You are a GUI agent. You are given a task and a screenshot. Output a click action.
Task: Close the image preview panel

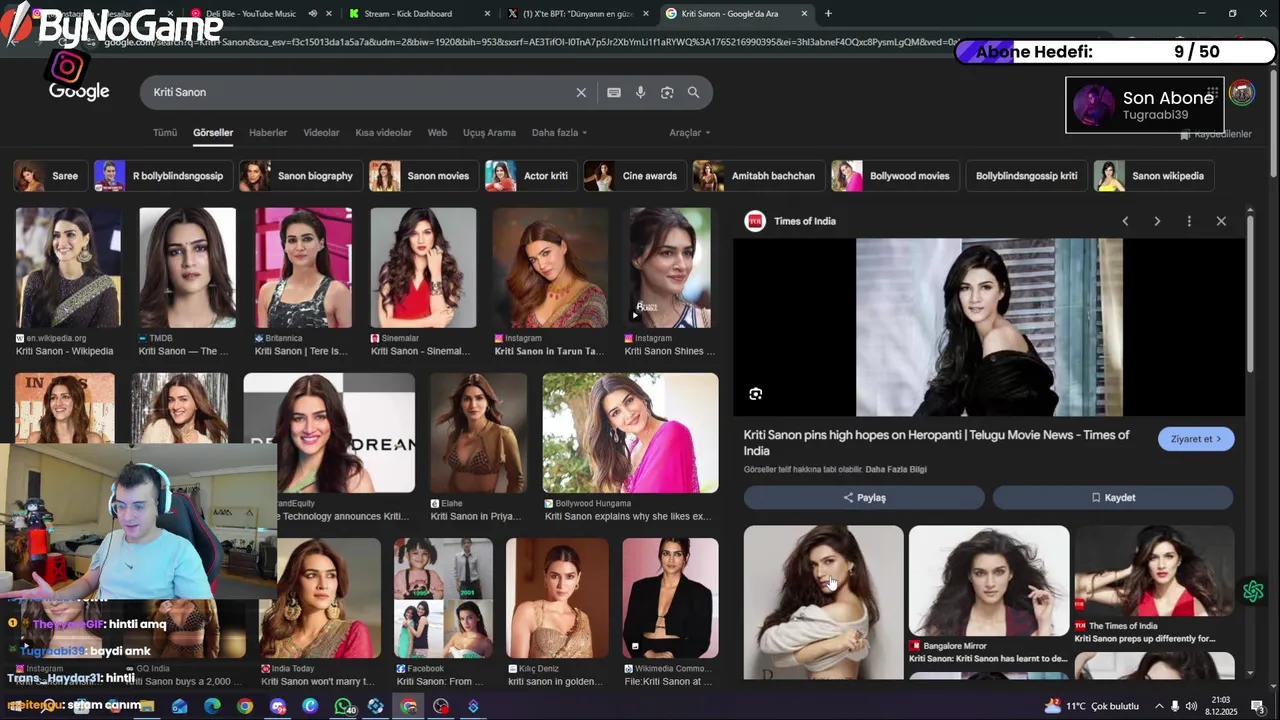coord(1221,221)
